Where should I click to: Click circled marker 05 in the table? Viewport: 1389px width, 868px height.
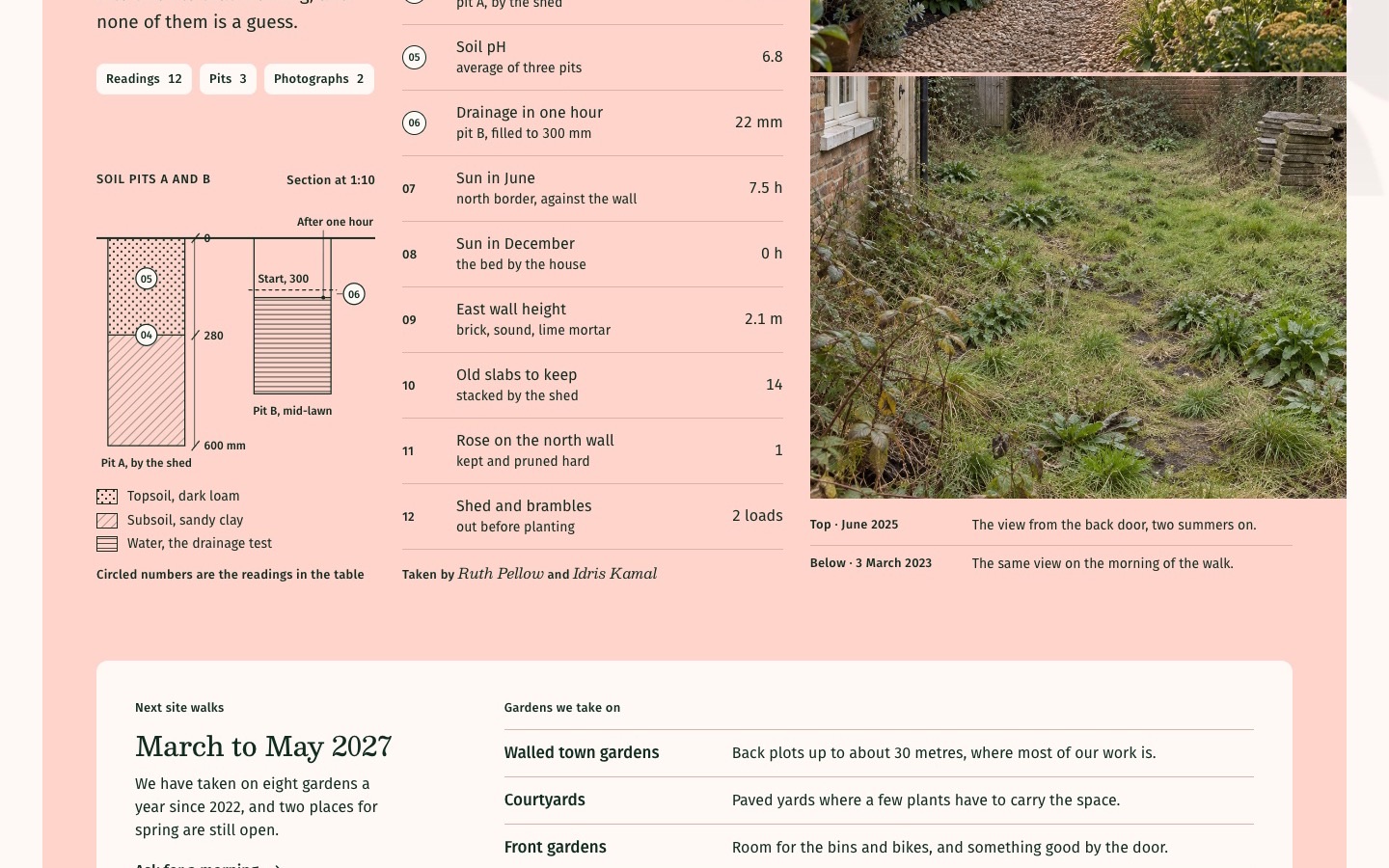(x=414, y=57)
